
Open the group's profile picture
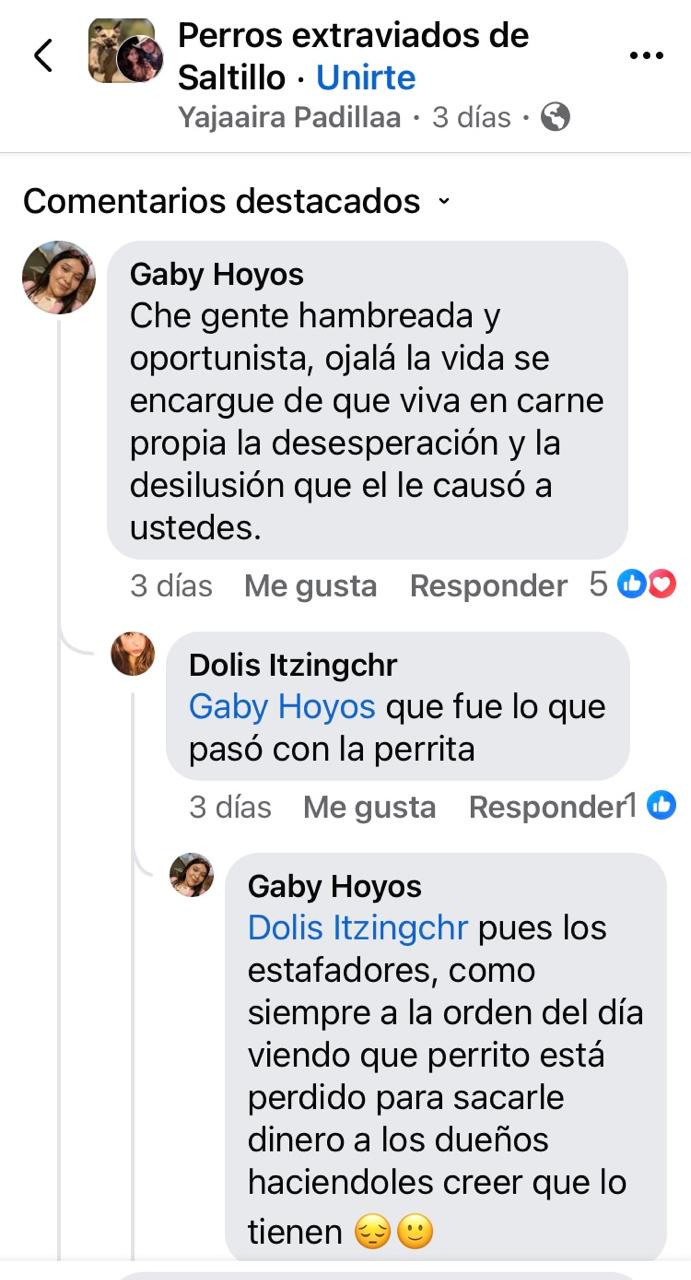tap(125, 51)
